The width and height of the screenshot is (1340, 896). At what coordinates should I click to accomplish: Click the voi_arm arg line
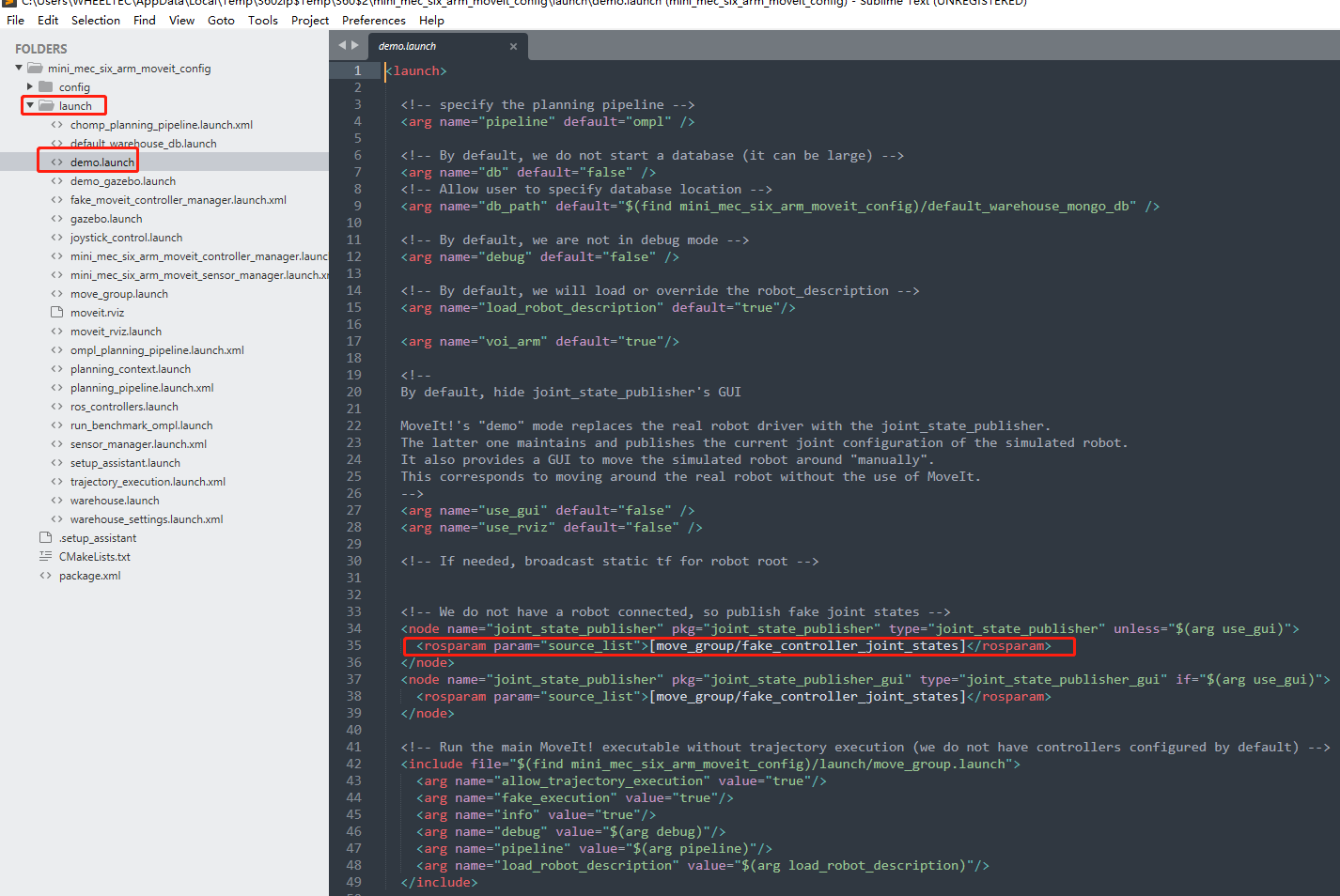tap(540, 341)
